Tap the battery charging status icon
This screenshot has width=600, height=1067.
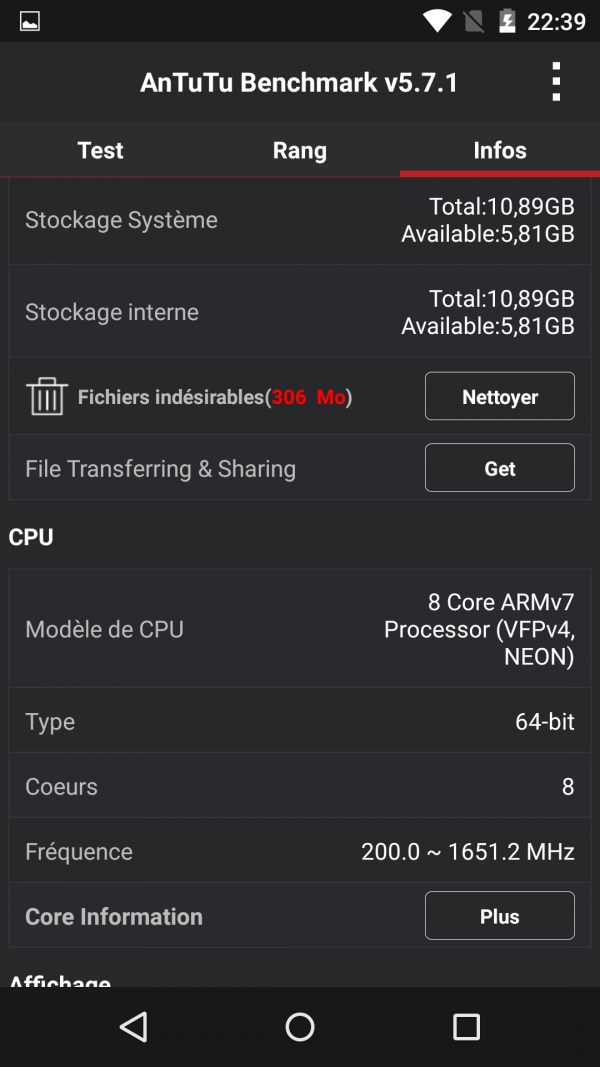(507, 21)
